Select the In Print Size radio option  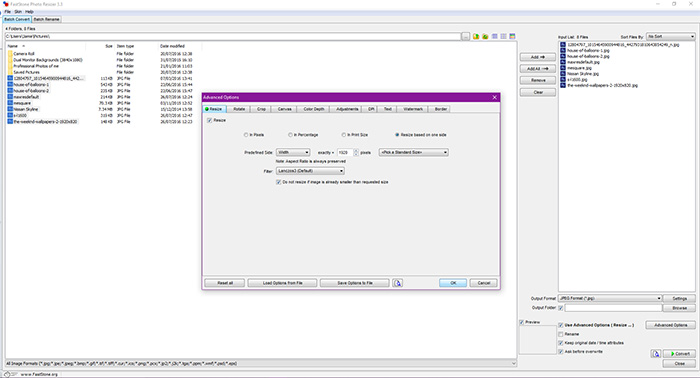click(343, 135)
